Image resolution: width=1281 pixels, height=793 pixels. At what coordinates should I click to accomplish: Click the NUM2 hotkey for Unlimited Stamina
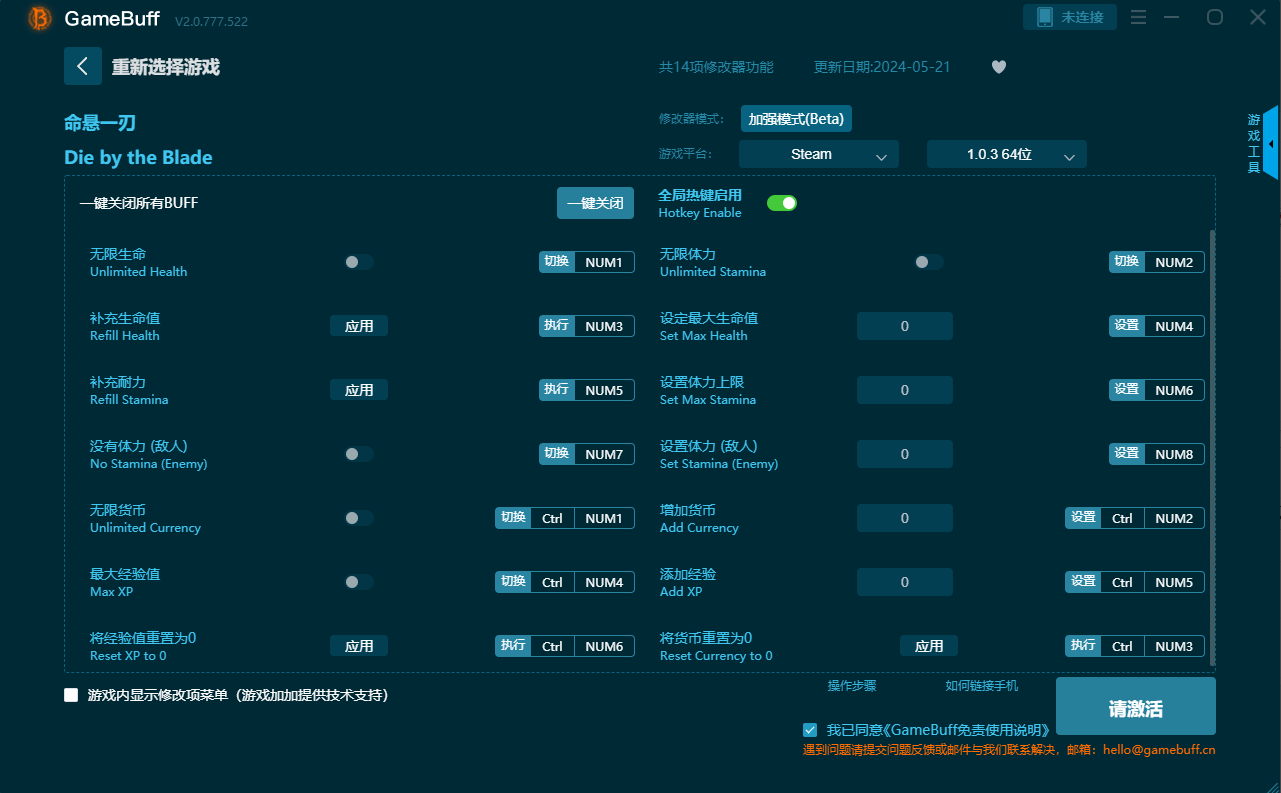click(x=1174, y=262)
